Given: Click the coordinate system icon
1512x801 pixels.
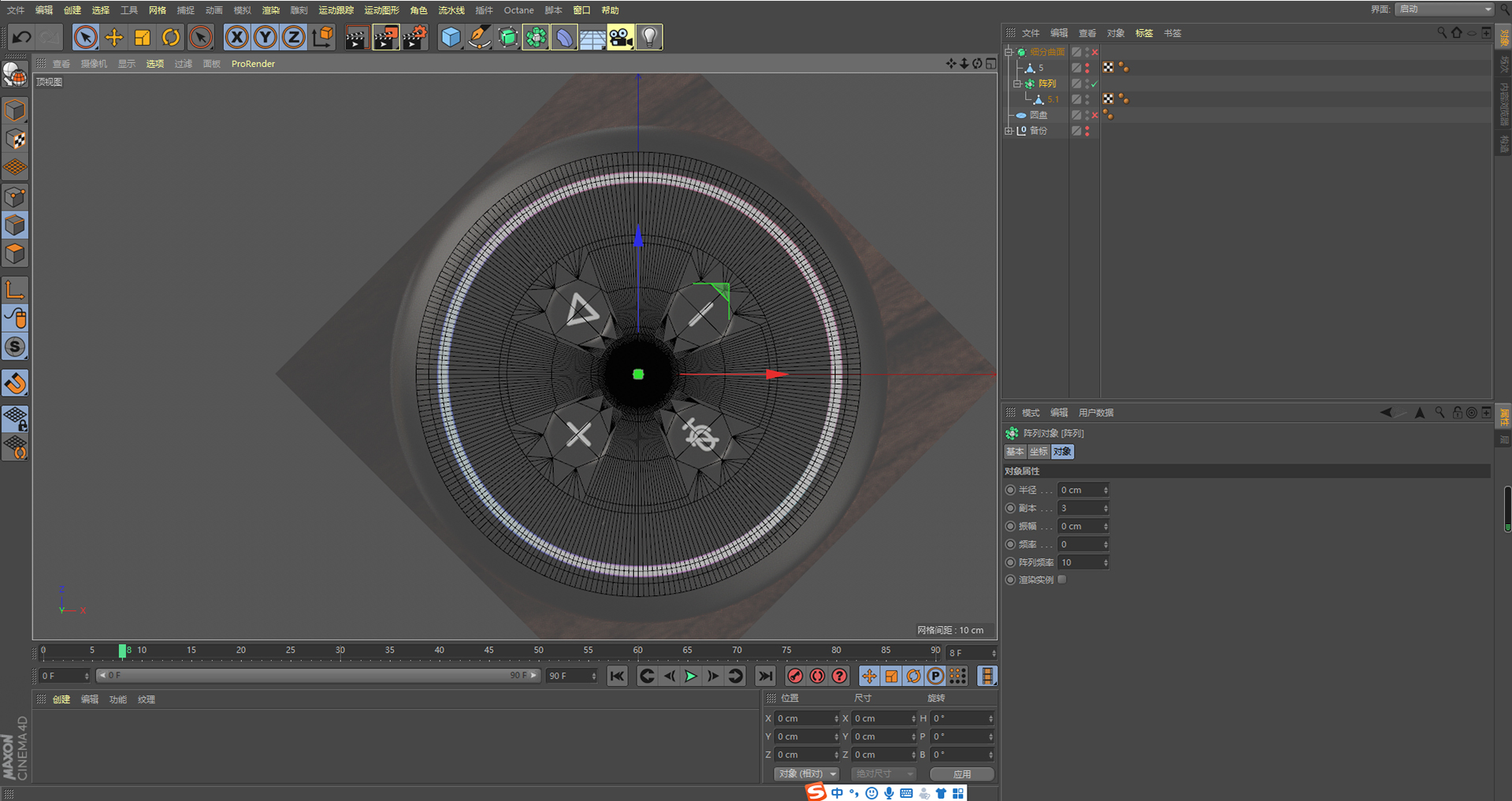Looking at the screenshot, I should pos(322,37).
